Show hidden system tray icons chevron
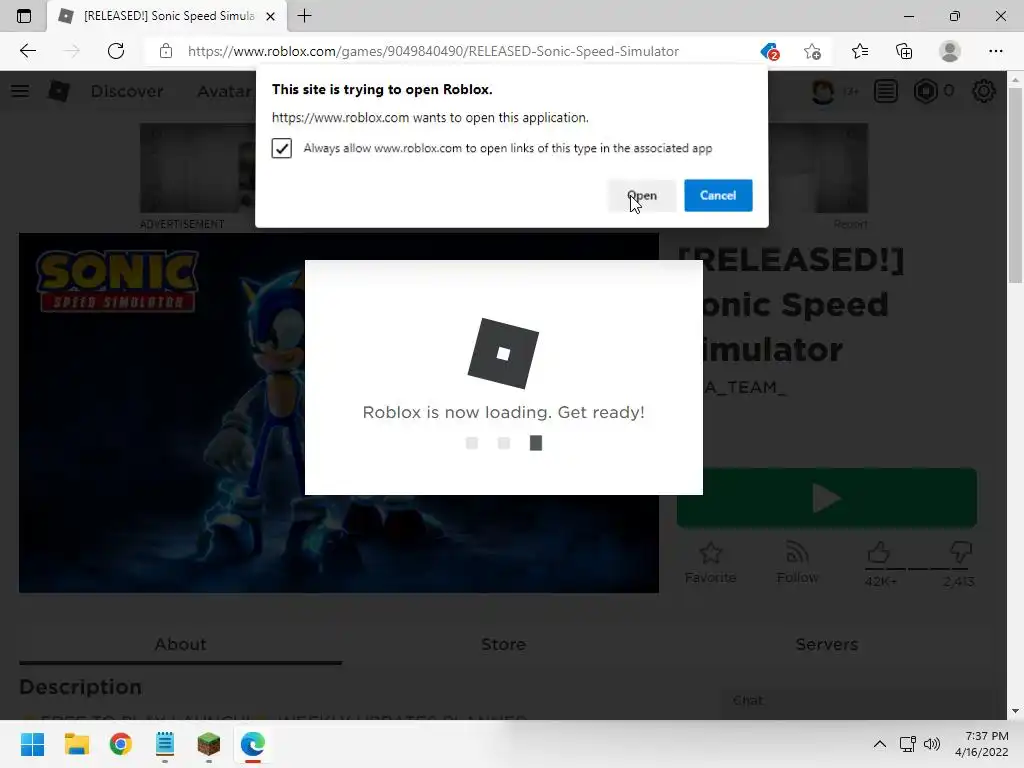Screen dimensions: 1024x768 pos(880,744)
